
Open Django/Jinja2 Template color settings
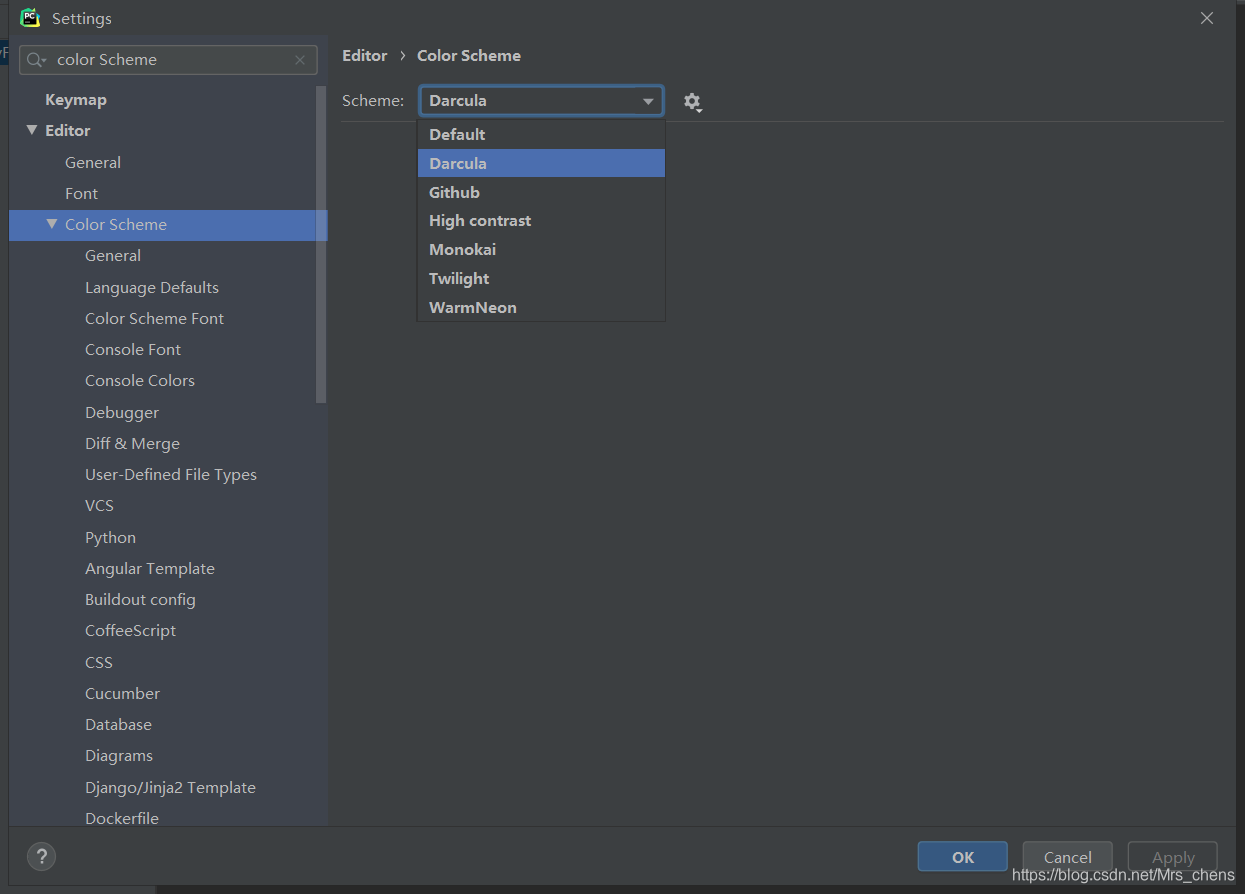(168, 787)
